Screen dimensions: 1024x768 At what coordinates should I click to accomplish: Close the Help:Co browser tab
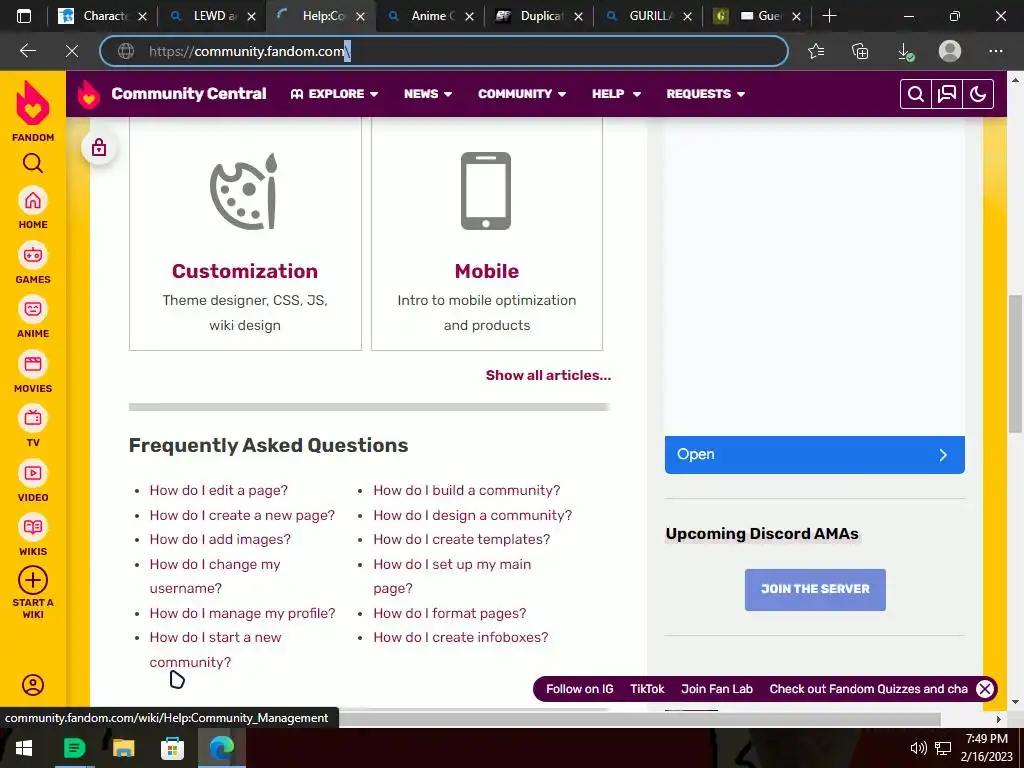point(360,17)
